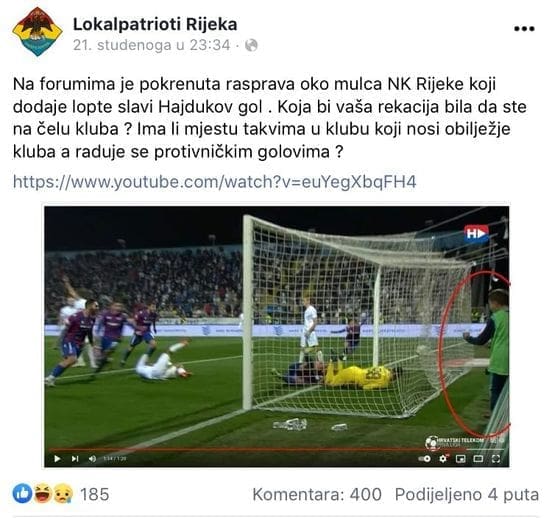Open the YouTube watch link

click(214, 182)
